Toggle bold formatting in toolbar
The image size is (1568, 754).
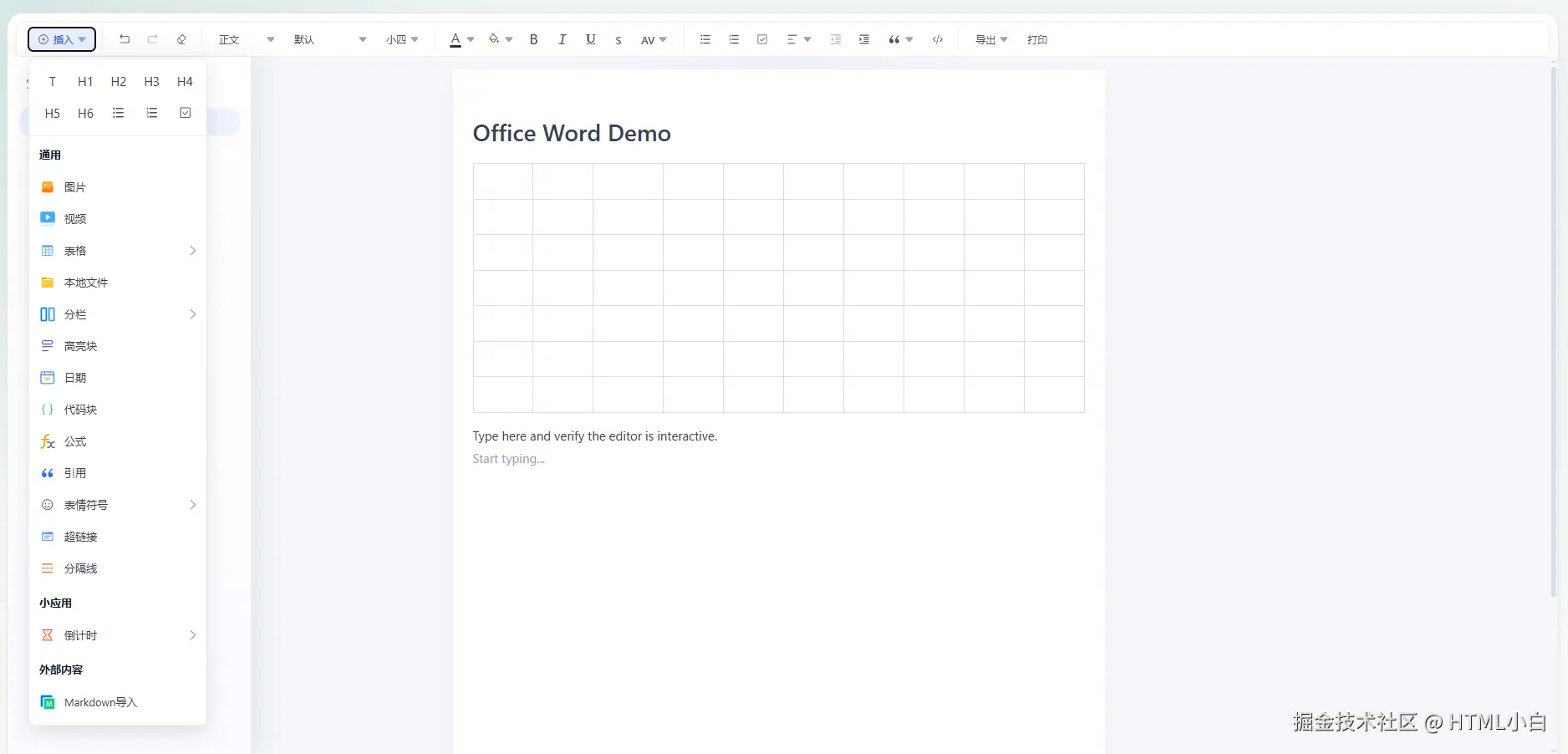point(533,39)
